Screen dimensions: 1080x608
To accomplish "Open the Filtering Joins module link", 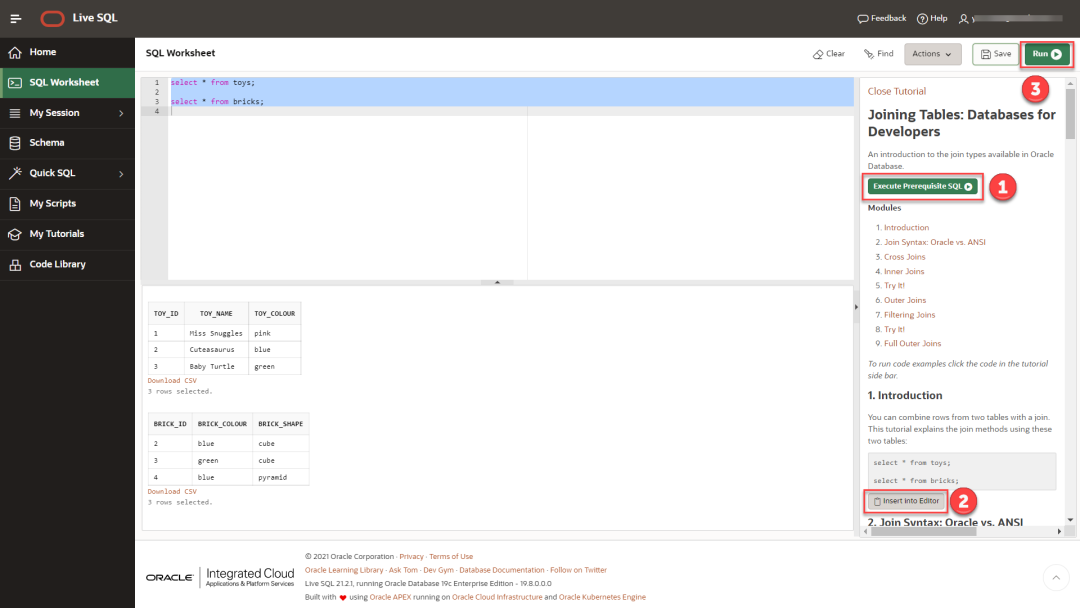I will [x=909, y=315].
